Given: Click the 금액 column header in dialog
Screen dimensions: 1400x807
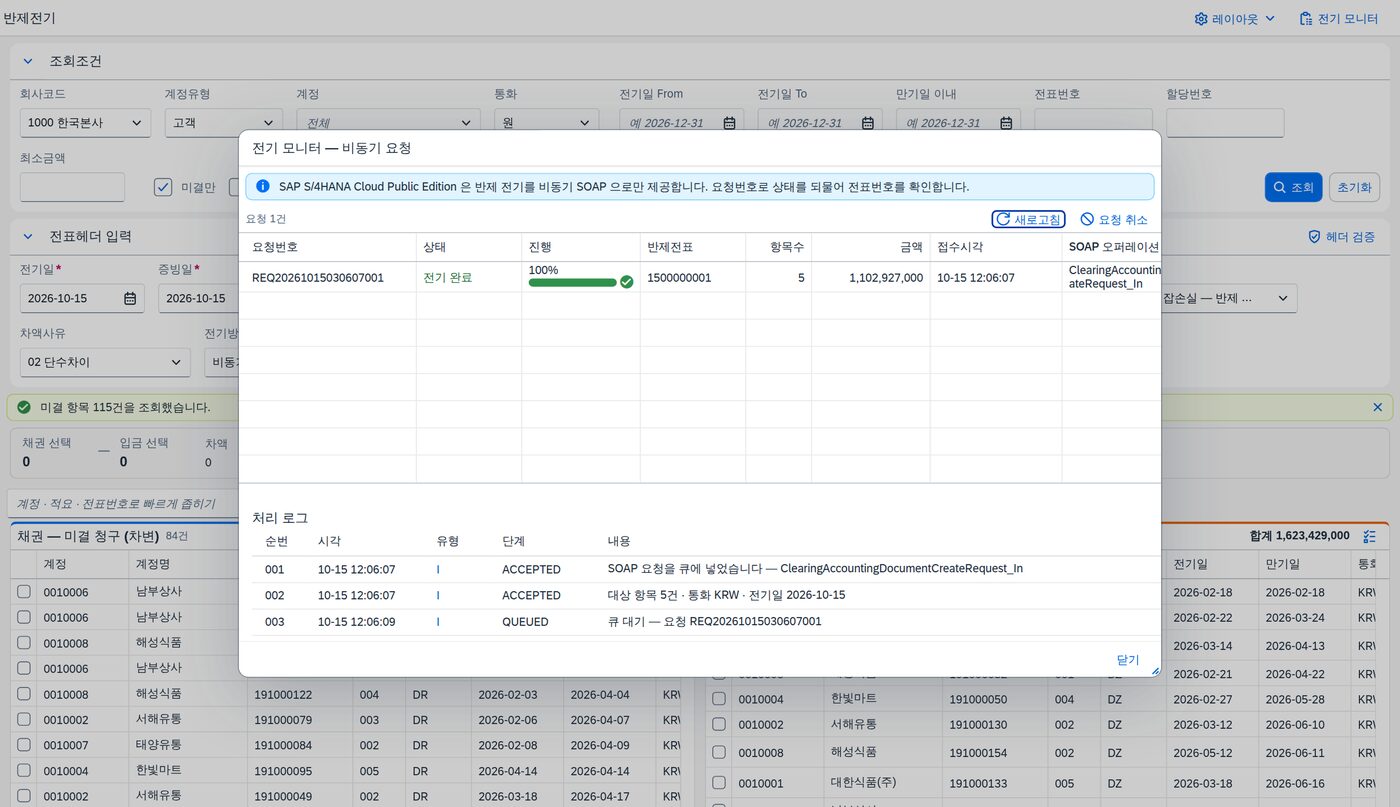Looking at the screenshot, I should tap(870, 247).
